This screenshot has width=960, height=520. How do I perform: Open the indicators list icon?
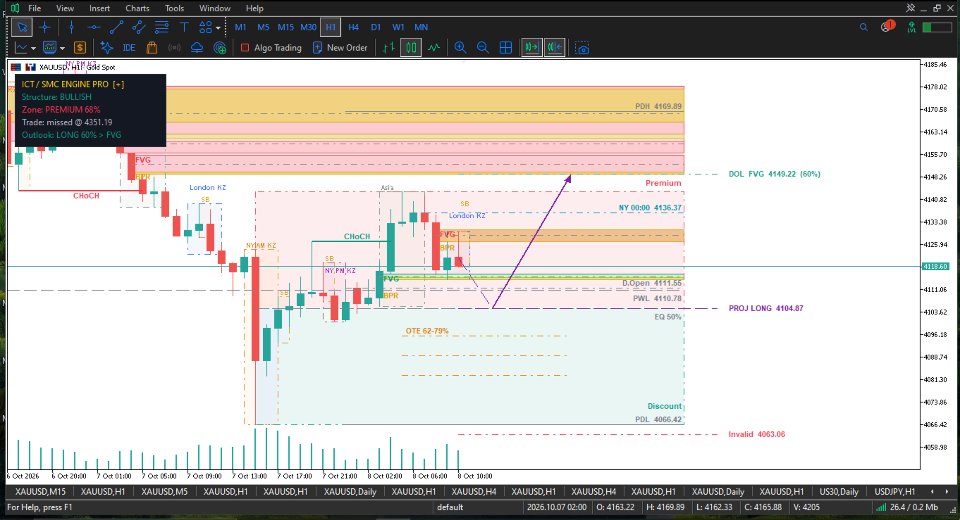(50, 48)
